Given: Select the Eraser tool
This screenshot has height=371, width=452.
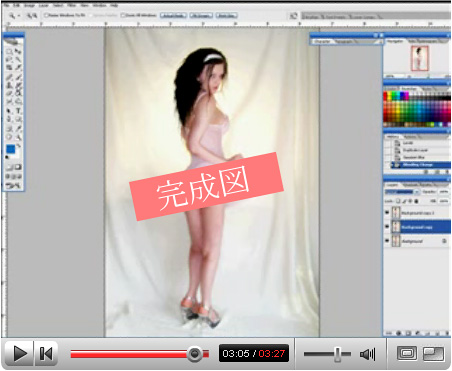Looking at the screenshot, I should pos(9,93).
